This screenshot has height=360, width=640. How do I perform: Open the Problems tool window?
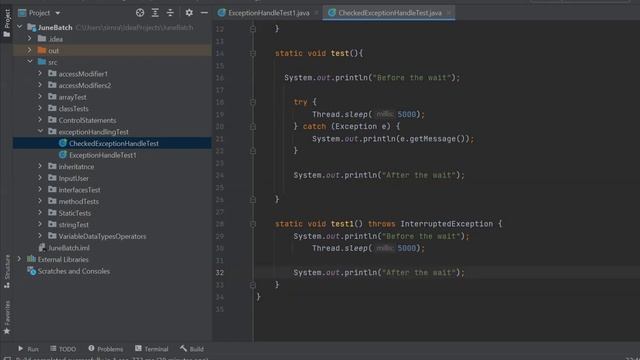pyautogui.click(x=106, y=349)
